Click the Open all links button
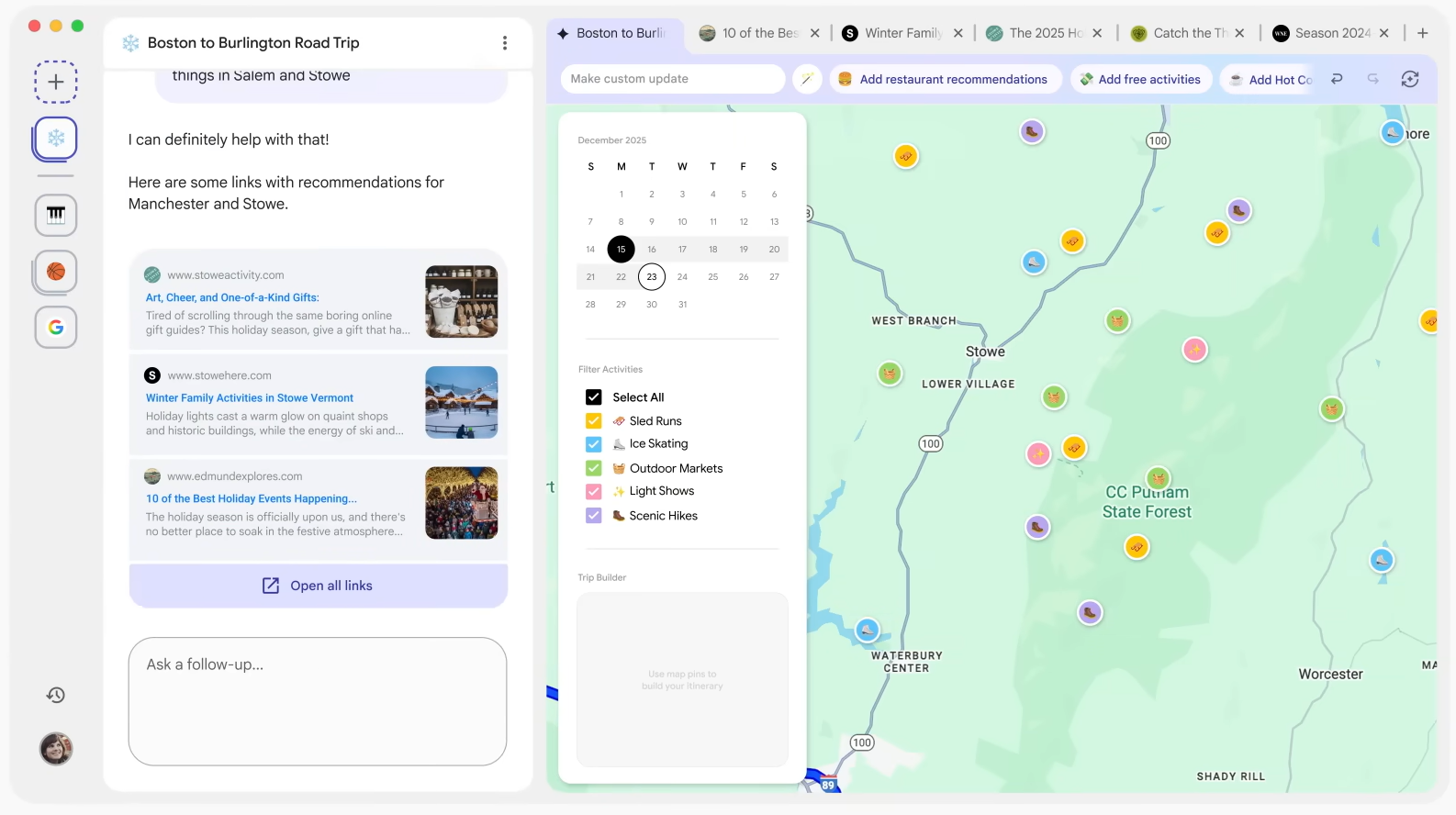The width and height of the screenshot is (1456, 815). 318,586
